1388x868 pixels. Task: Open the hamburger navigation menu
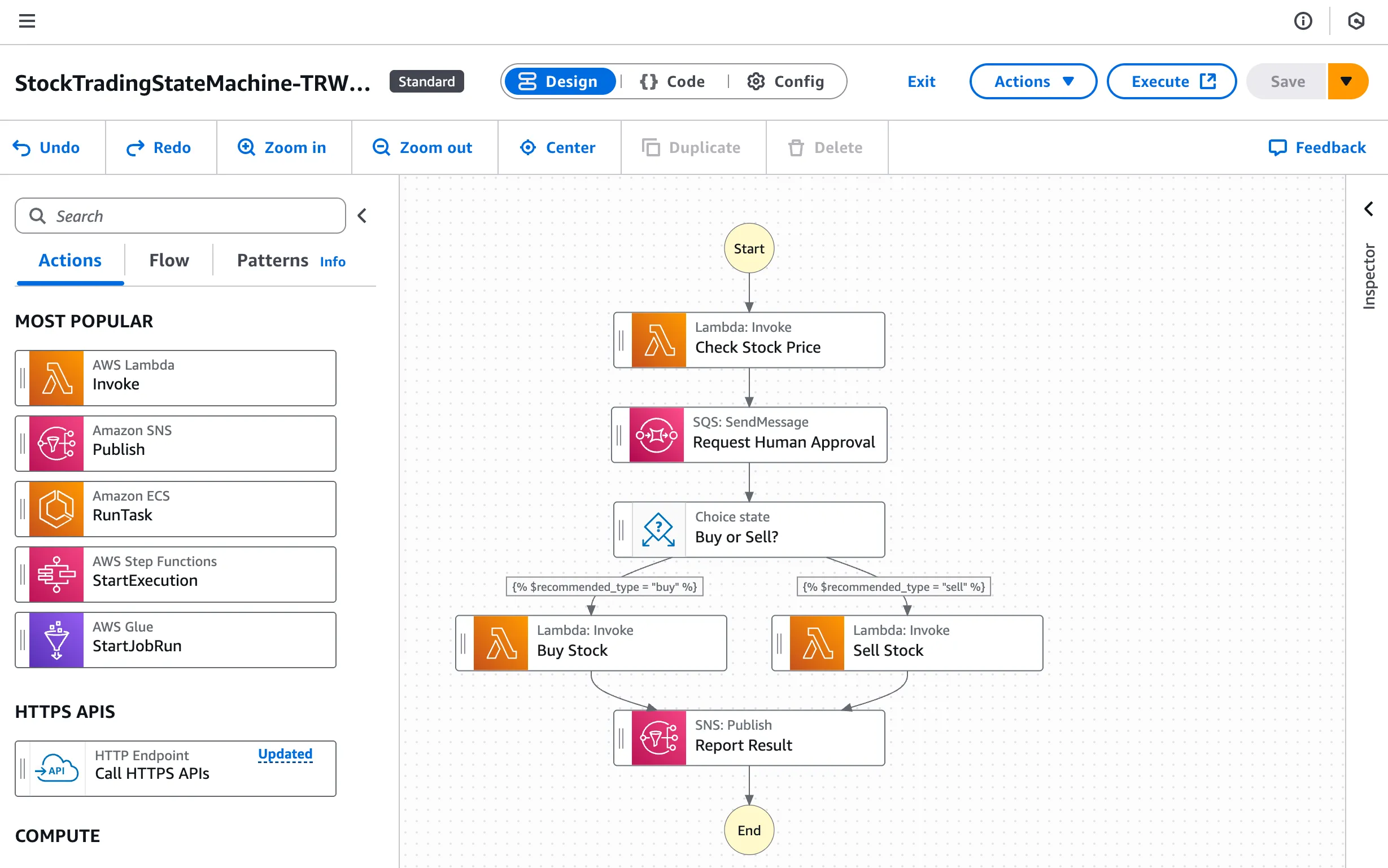[x=27, y=21]
